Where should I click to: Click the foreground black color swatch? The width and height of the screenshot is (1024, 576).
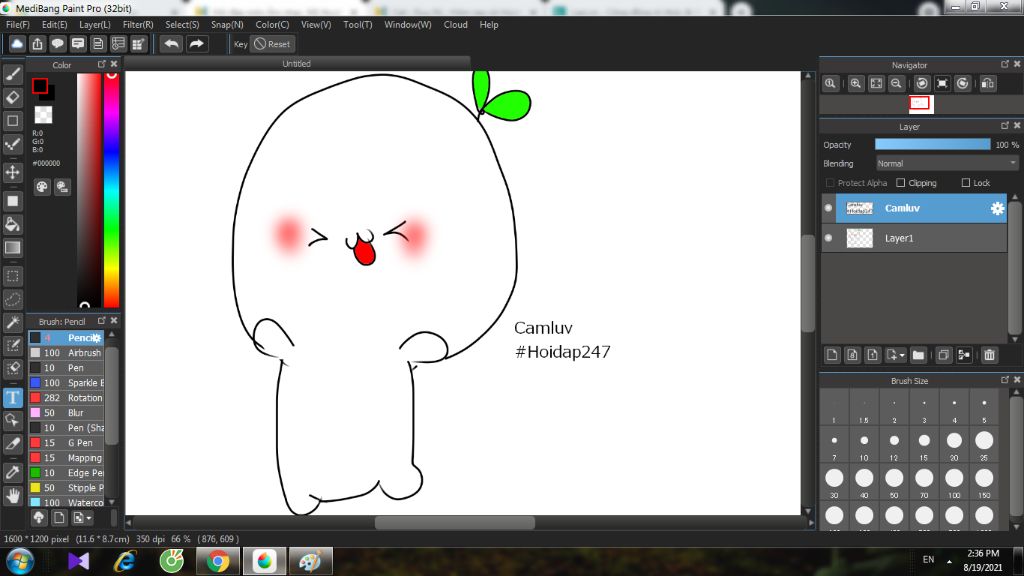coord(40,86)
